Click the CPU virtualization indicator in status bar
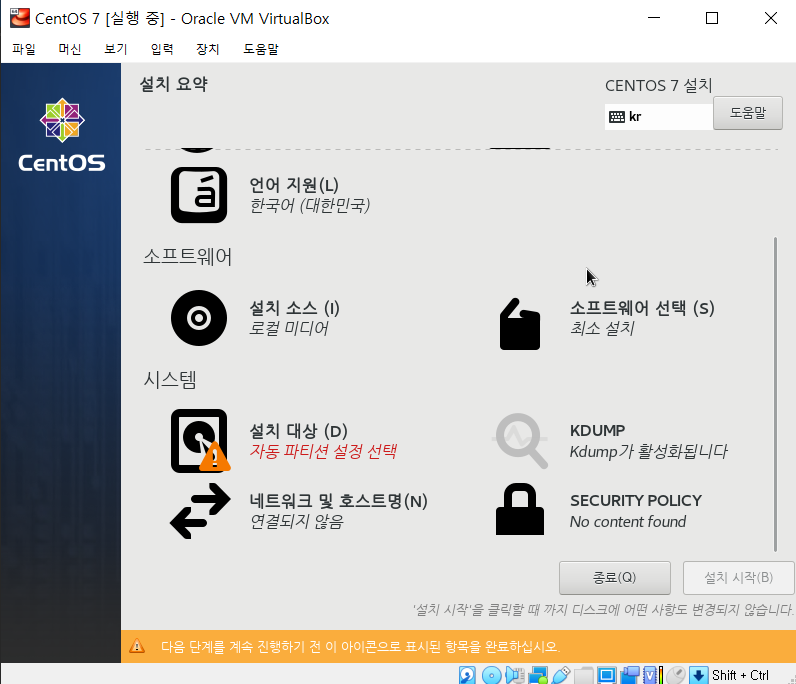Image resolution: width=796 pixels, height=684 pixels. pyautogui.click(x=653, y=675)
